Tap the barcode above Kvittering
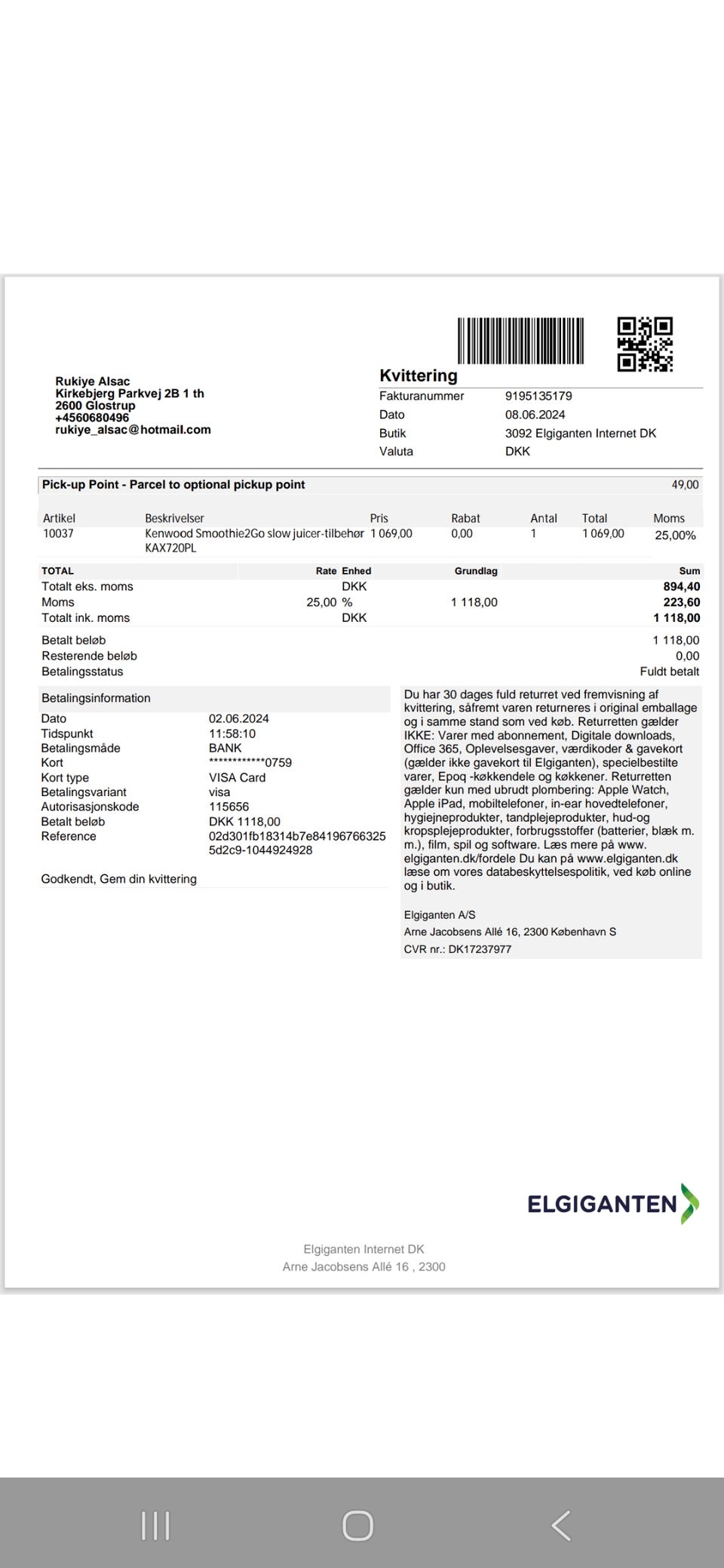Viewport: 724px width, 1568px height. [x=520, y=341]
